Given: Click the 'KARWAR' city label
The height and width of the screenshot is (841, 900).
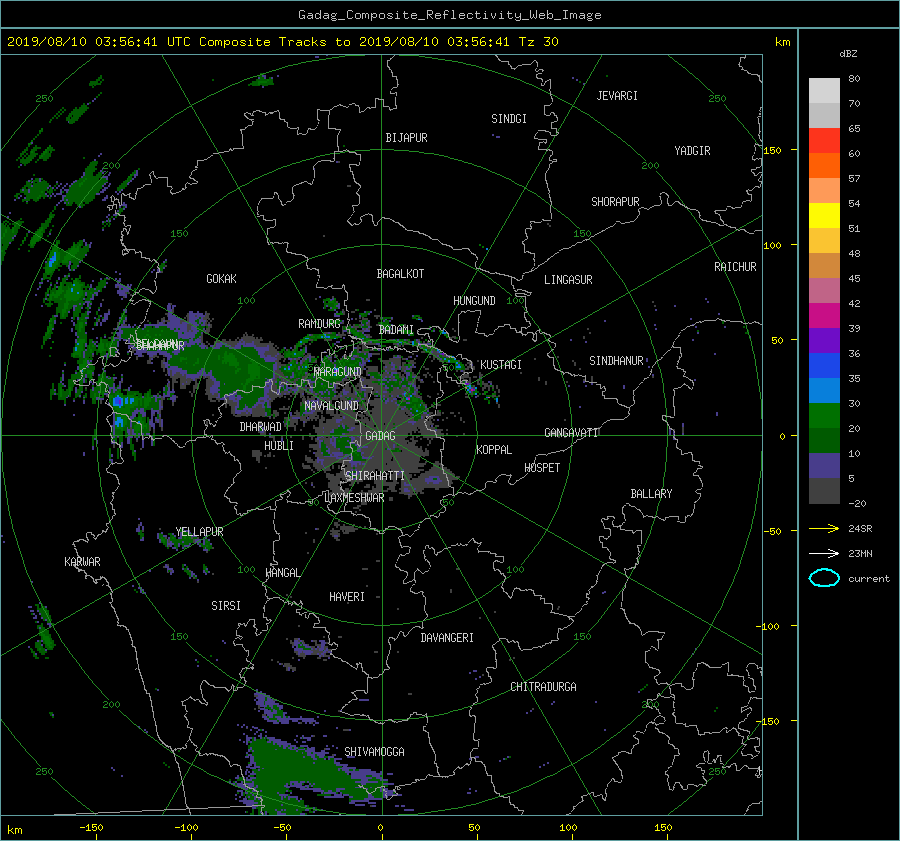Looking at the screenshot, I should tap(82, 562).
